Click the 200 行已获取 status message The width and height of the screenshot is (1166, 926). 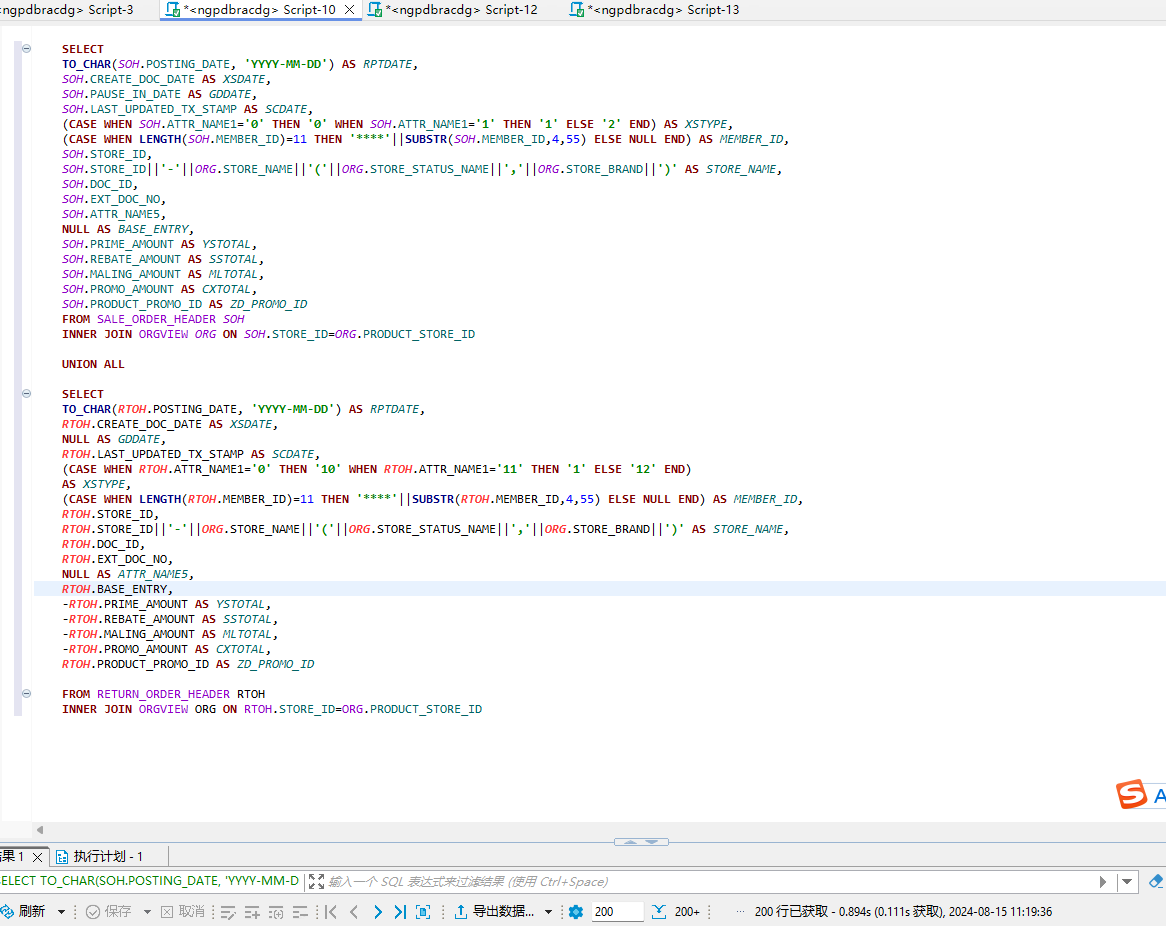point(904,912)
